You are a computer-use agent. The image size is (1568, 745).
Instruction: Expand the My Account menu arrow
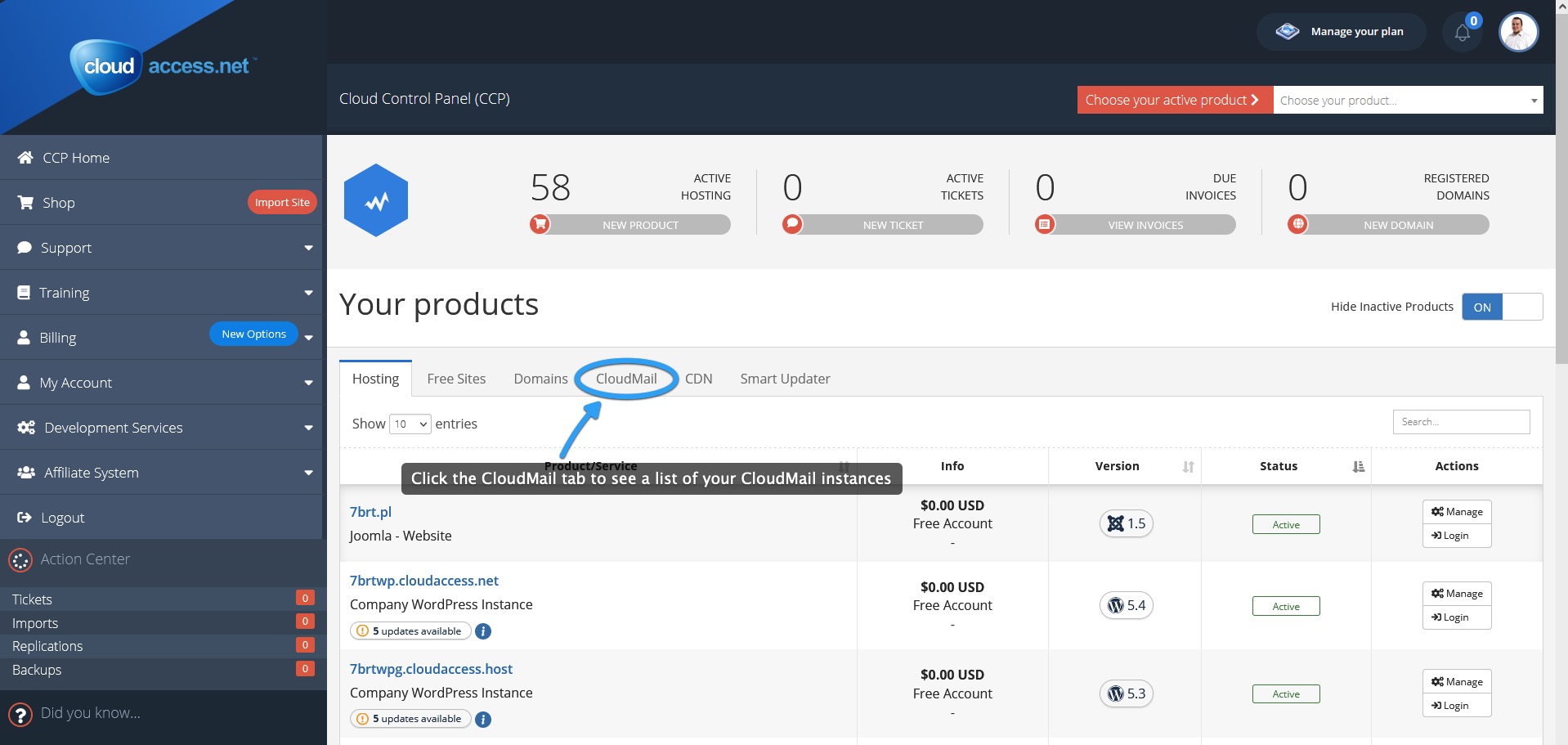(x=308, y=383)
